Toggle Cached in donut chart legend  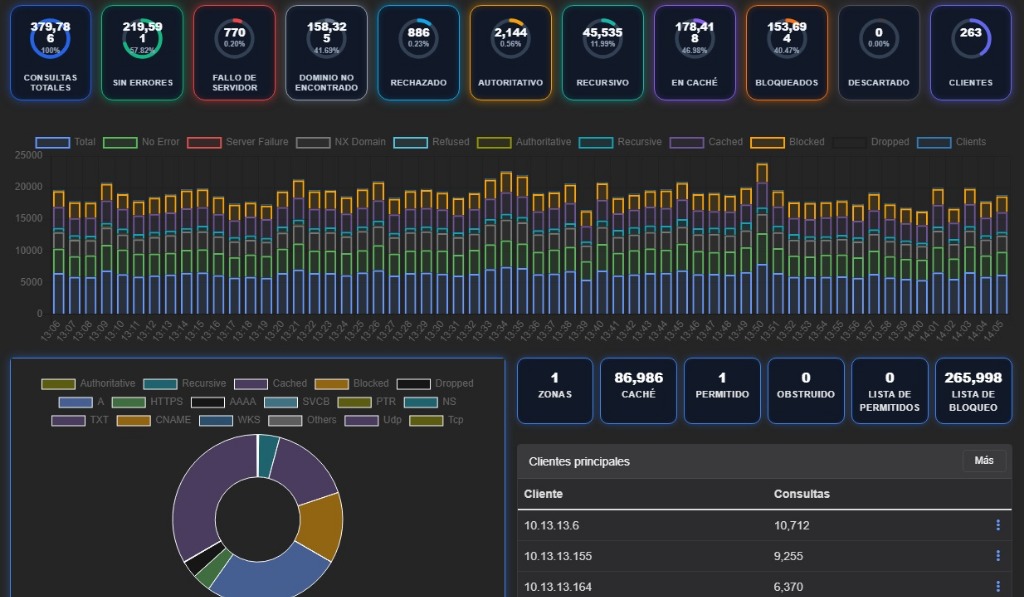coord(270,383)
